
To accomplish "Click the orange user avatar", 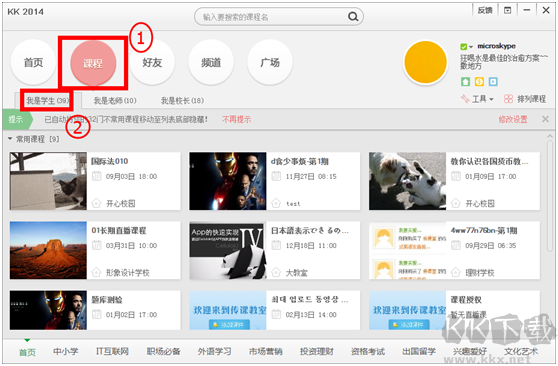I will [x=425, y=62].
